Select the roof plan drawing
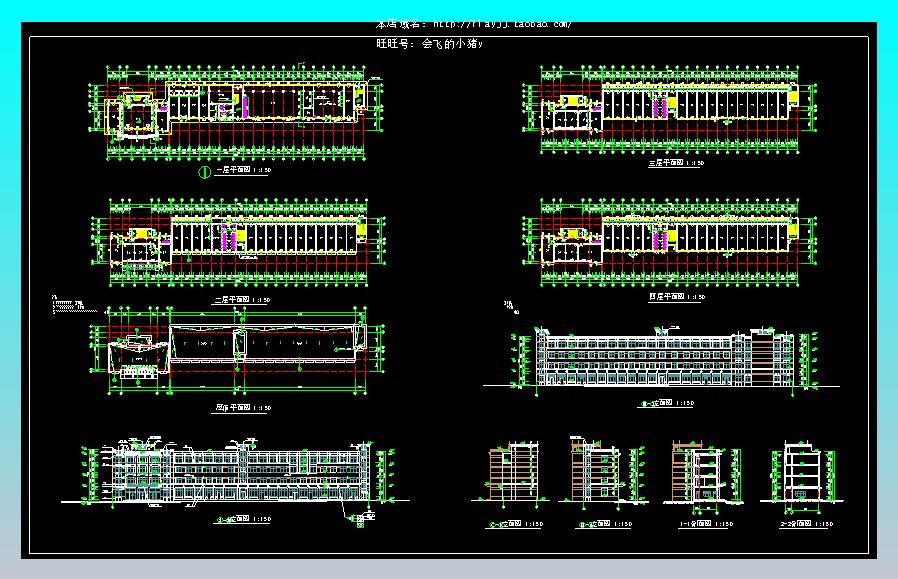 click(x=238, y=351)
